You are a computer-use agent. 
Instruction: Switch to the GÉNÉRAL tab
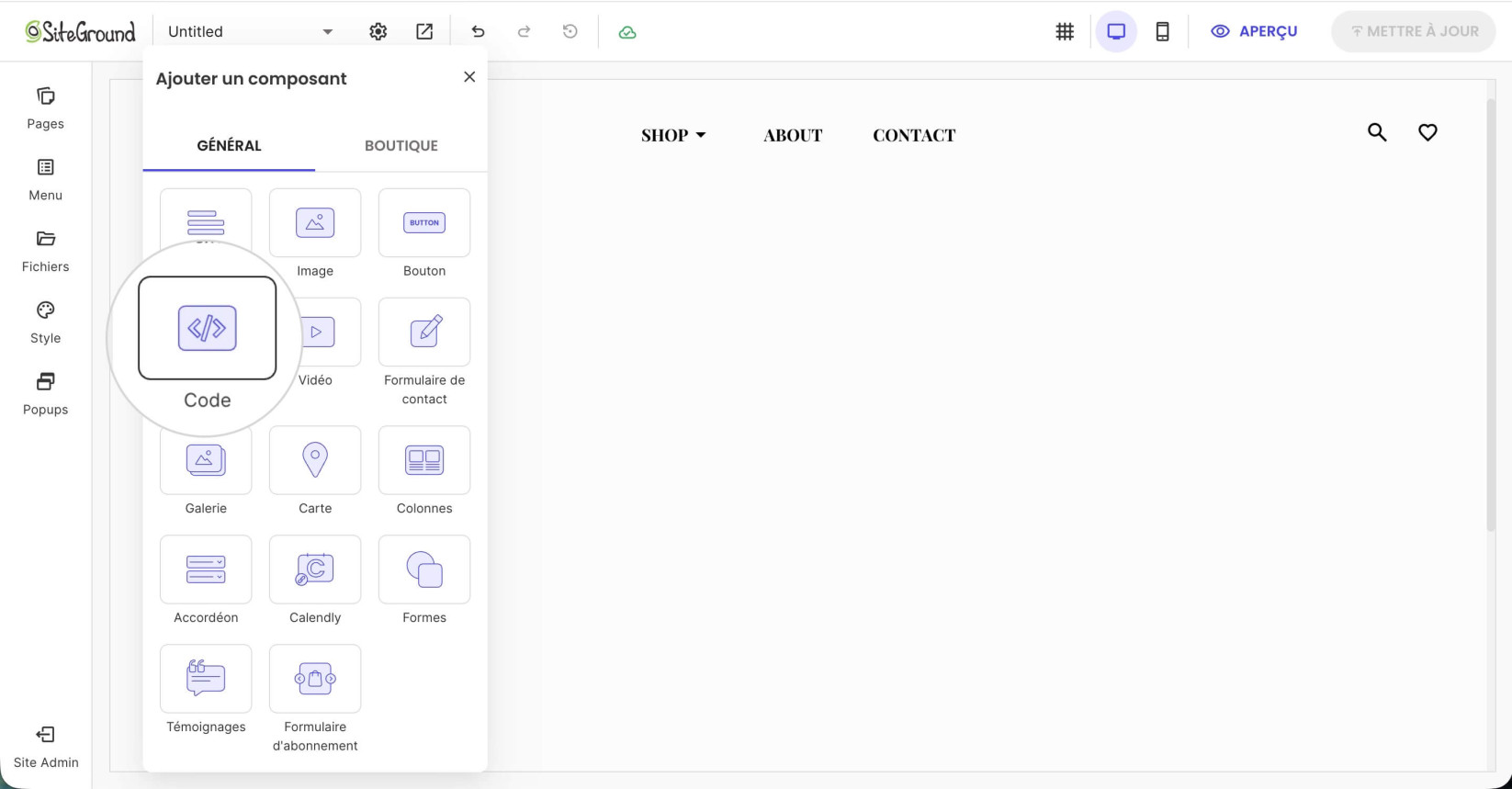tap(229, 145)
